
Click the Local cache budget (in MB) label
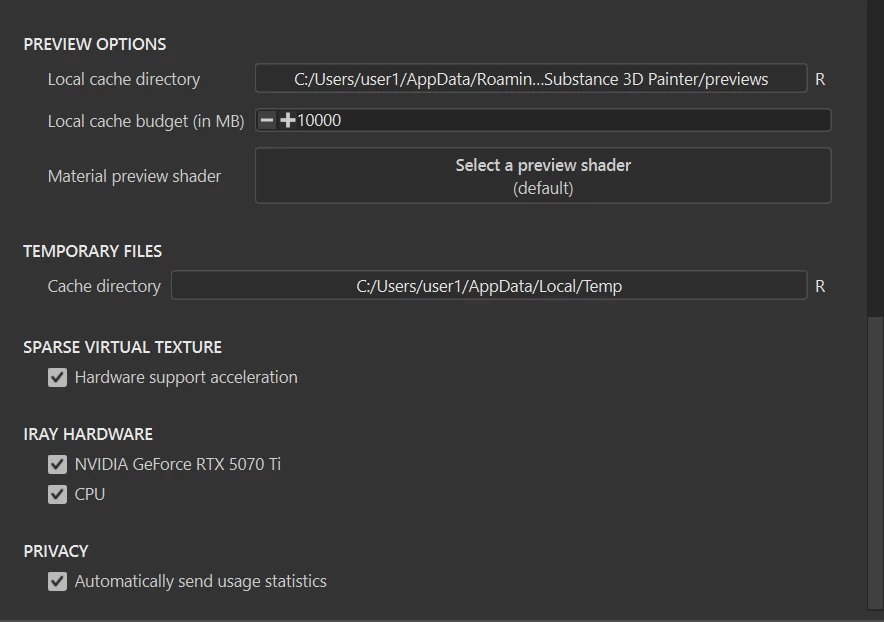tap(146, 121)
